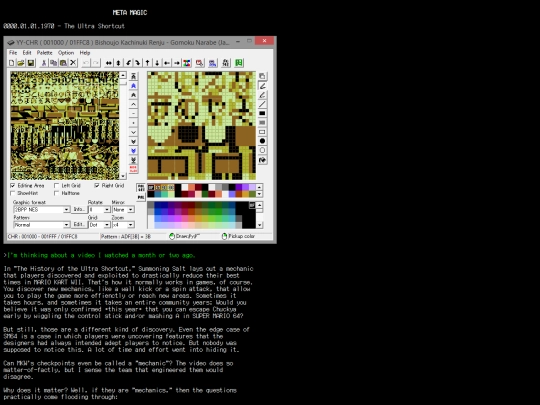The height and width of the screenshot is (405, 540).
Task: Click the red magnifier search toolbar icon
Action: 199,63
